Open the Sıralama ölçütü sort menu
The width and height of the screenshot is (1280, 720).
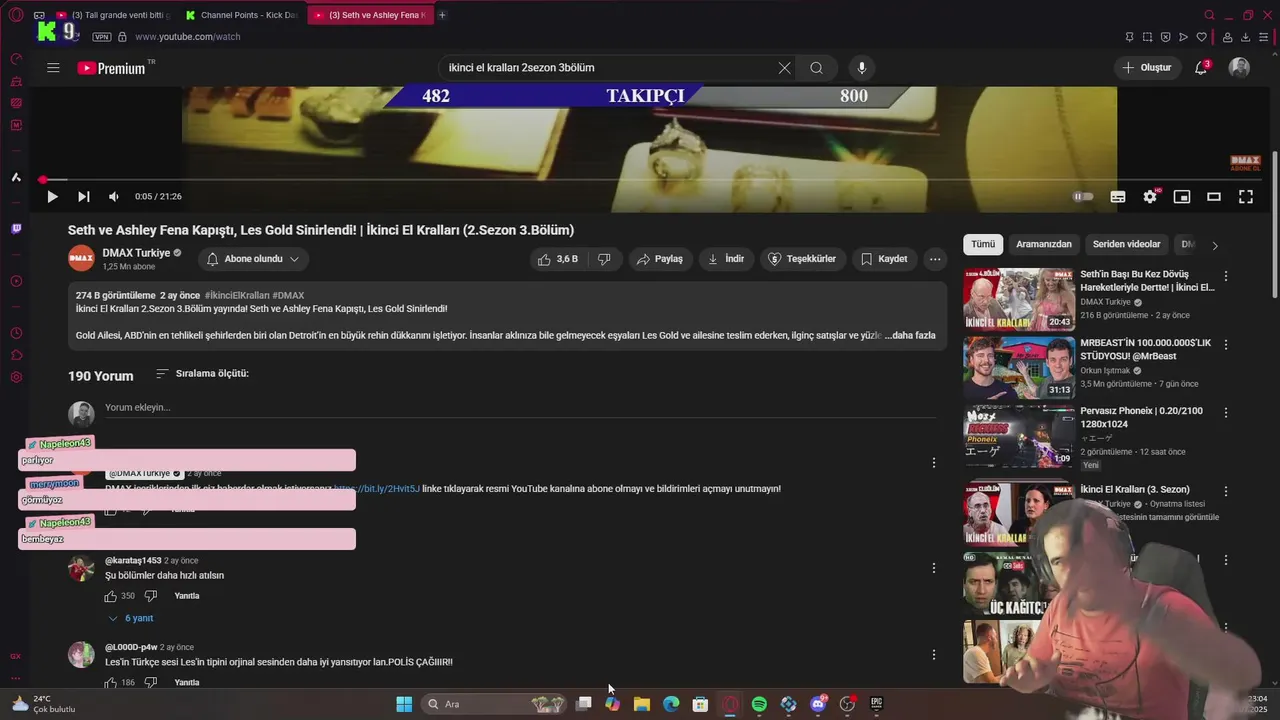202,374
